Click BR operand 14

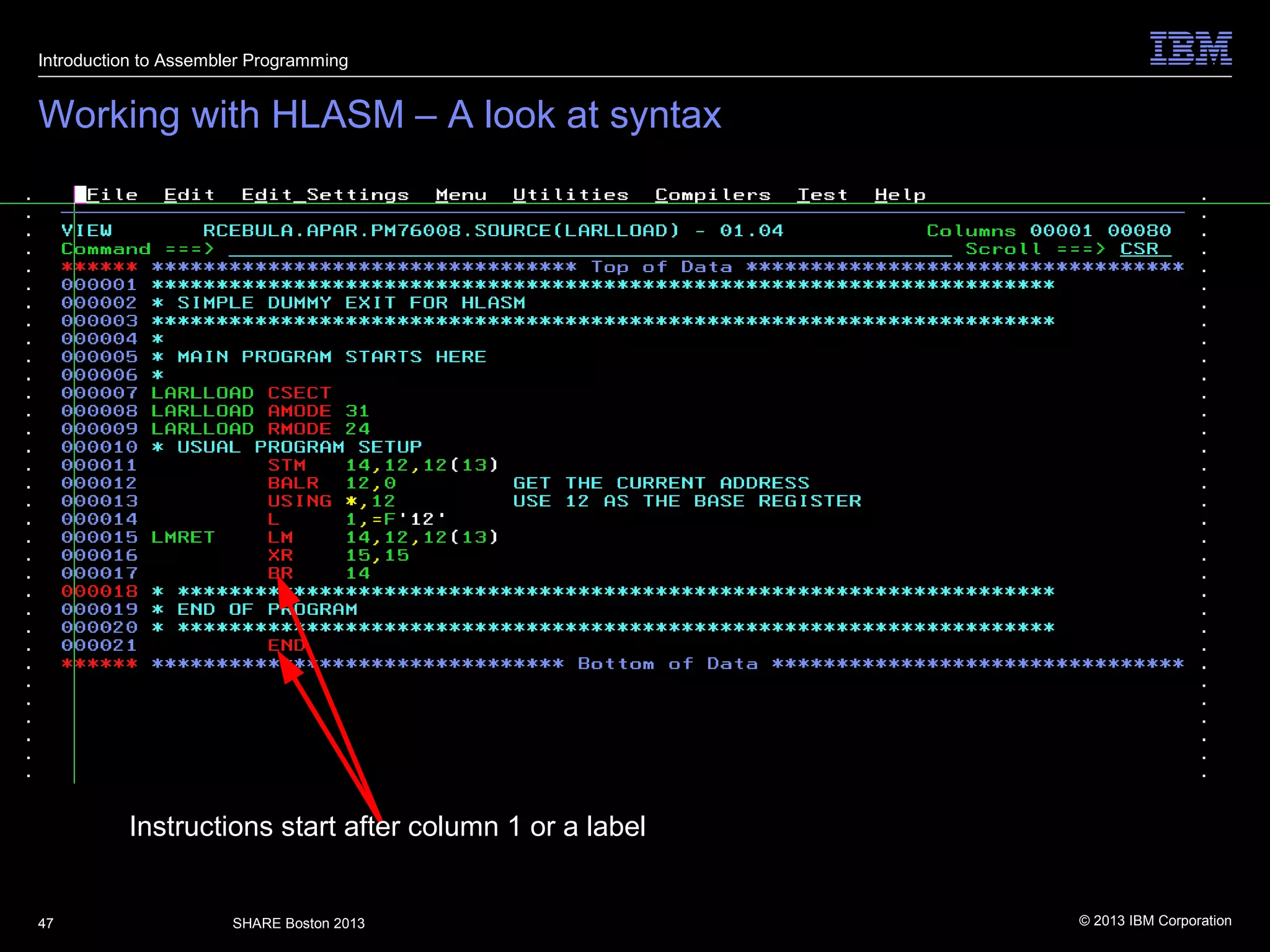coord(357,573)
